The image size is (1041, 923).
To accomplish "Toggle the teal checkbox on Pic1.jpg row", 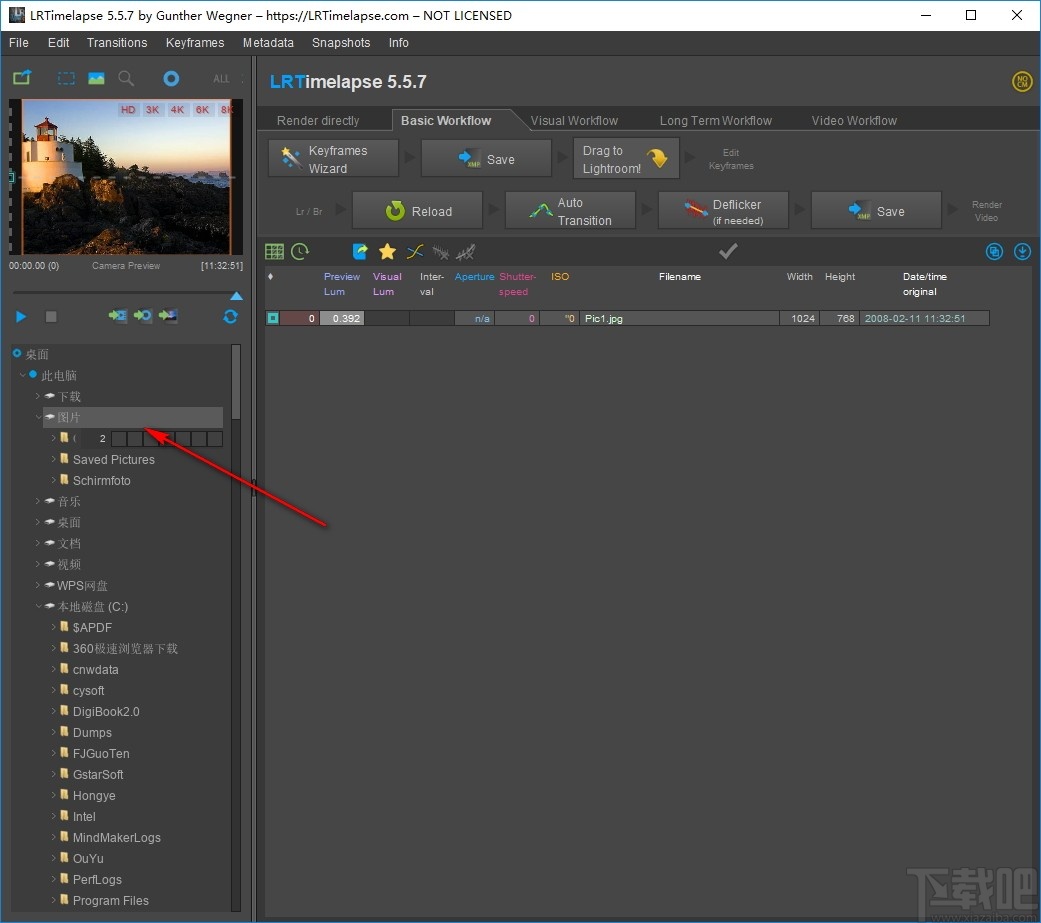I will pyautogui.click(x=273, y=318).
